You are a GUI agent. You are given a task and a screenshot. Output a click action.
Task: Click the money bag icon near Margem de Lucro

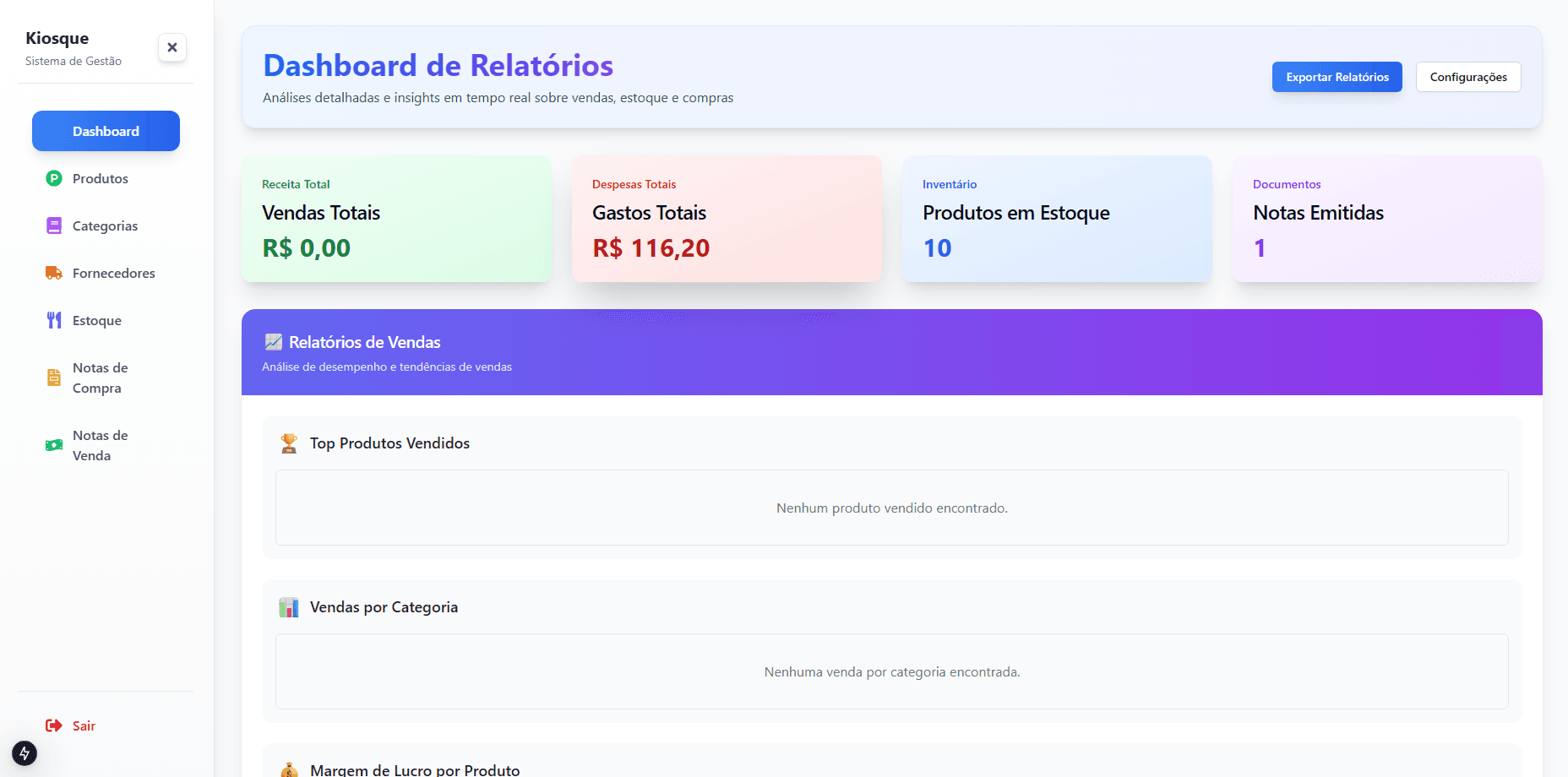point(291,769)
